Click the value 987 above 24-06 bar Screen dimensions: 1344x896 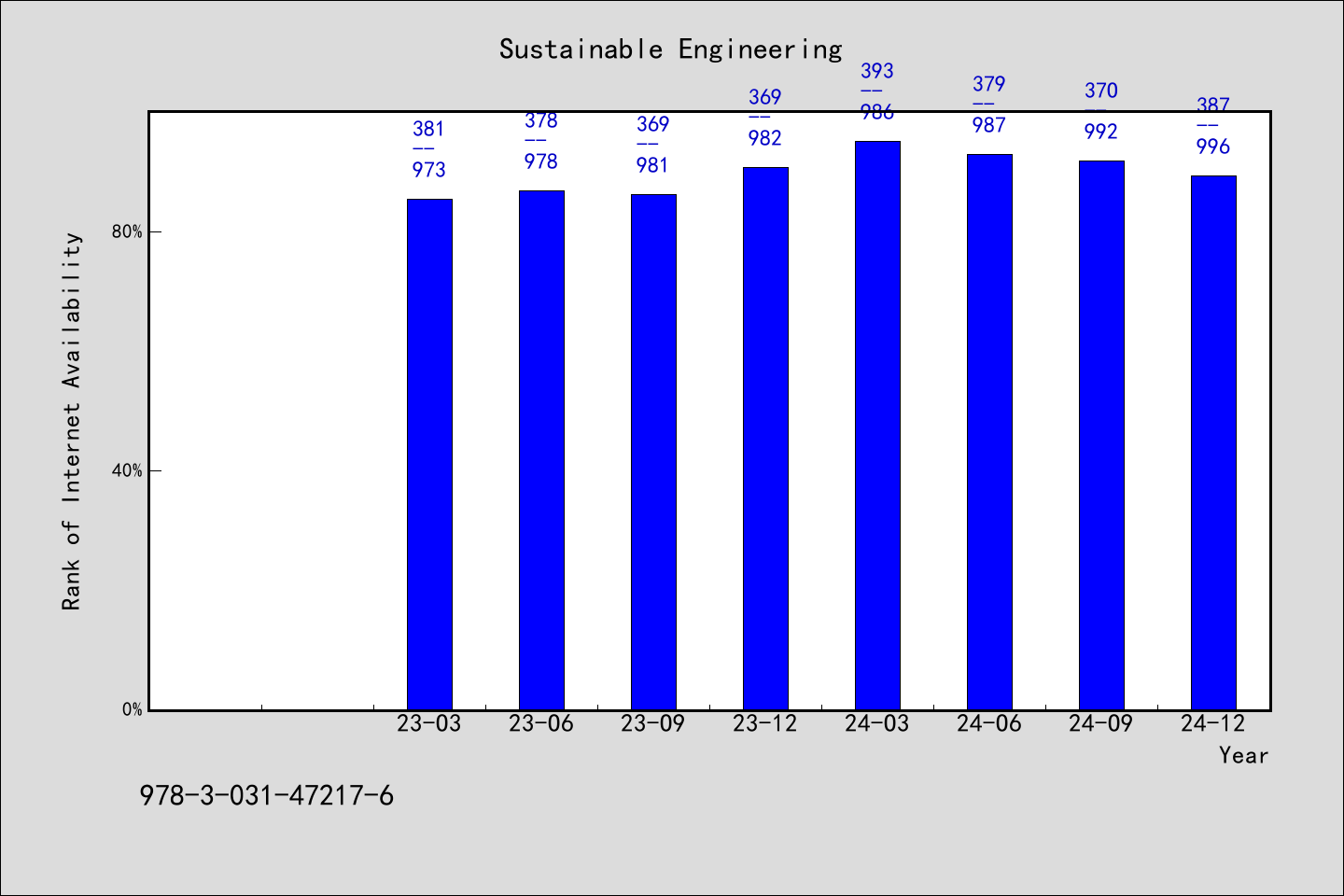989,125
